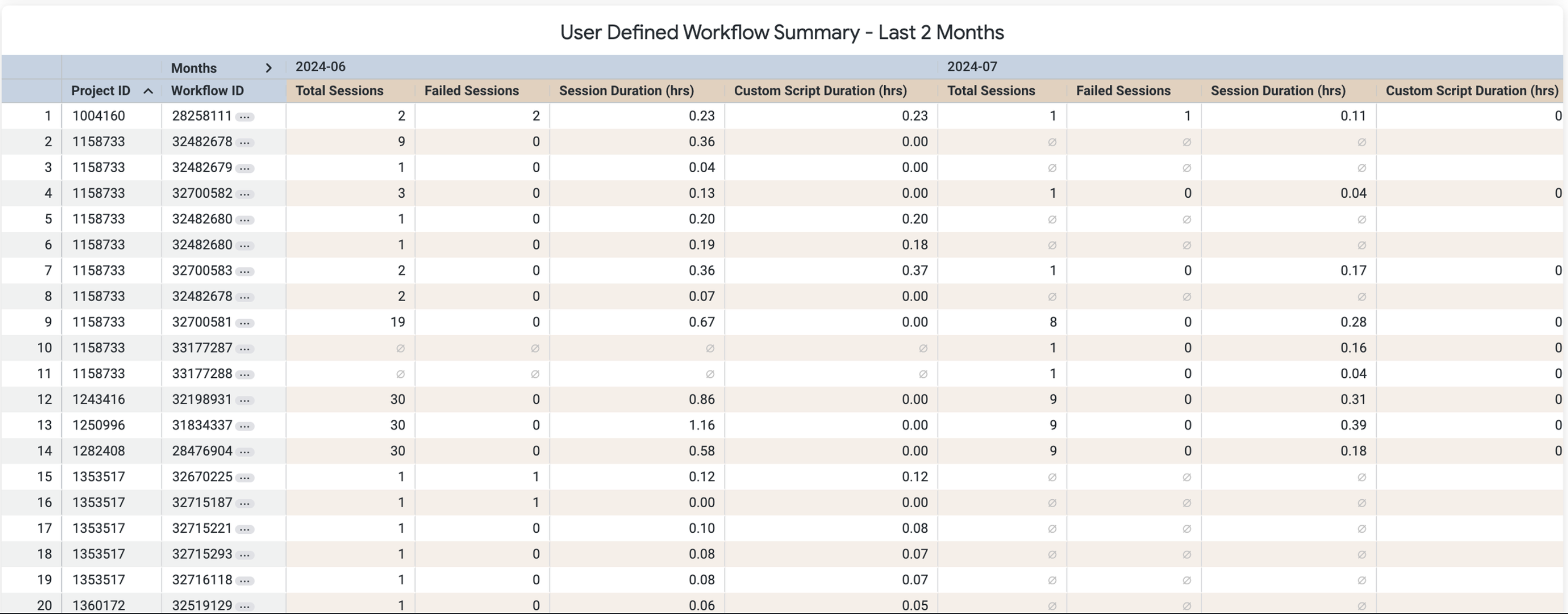Expand the Months pivot chevron
The width and height of the screenshot is (1568, 614).
coord(269,68)
